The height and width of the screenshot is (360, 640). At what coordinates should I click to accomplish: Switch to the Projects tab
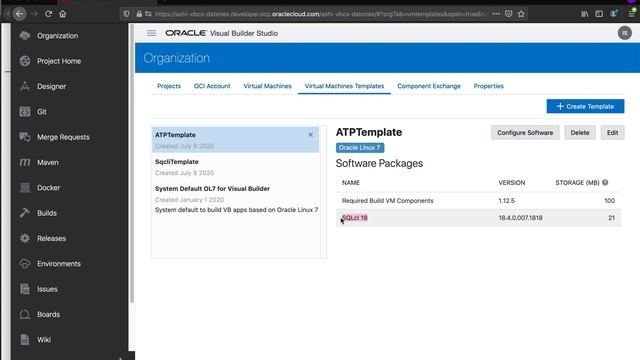(x=169, y=86)
